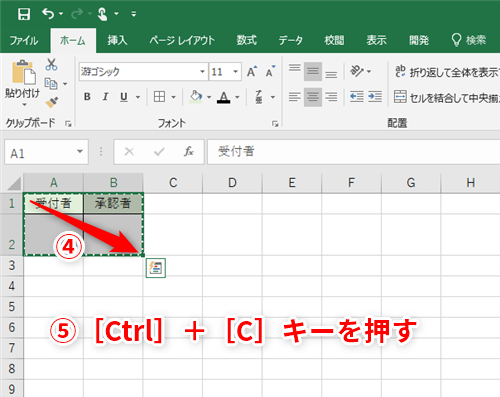Image resolution: width=500 pixels, height=397 pixels.
Task: Click the Increase Font Size icon
Action: pos(252,71)
